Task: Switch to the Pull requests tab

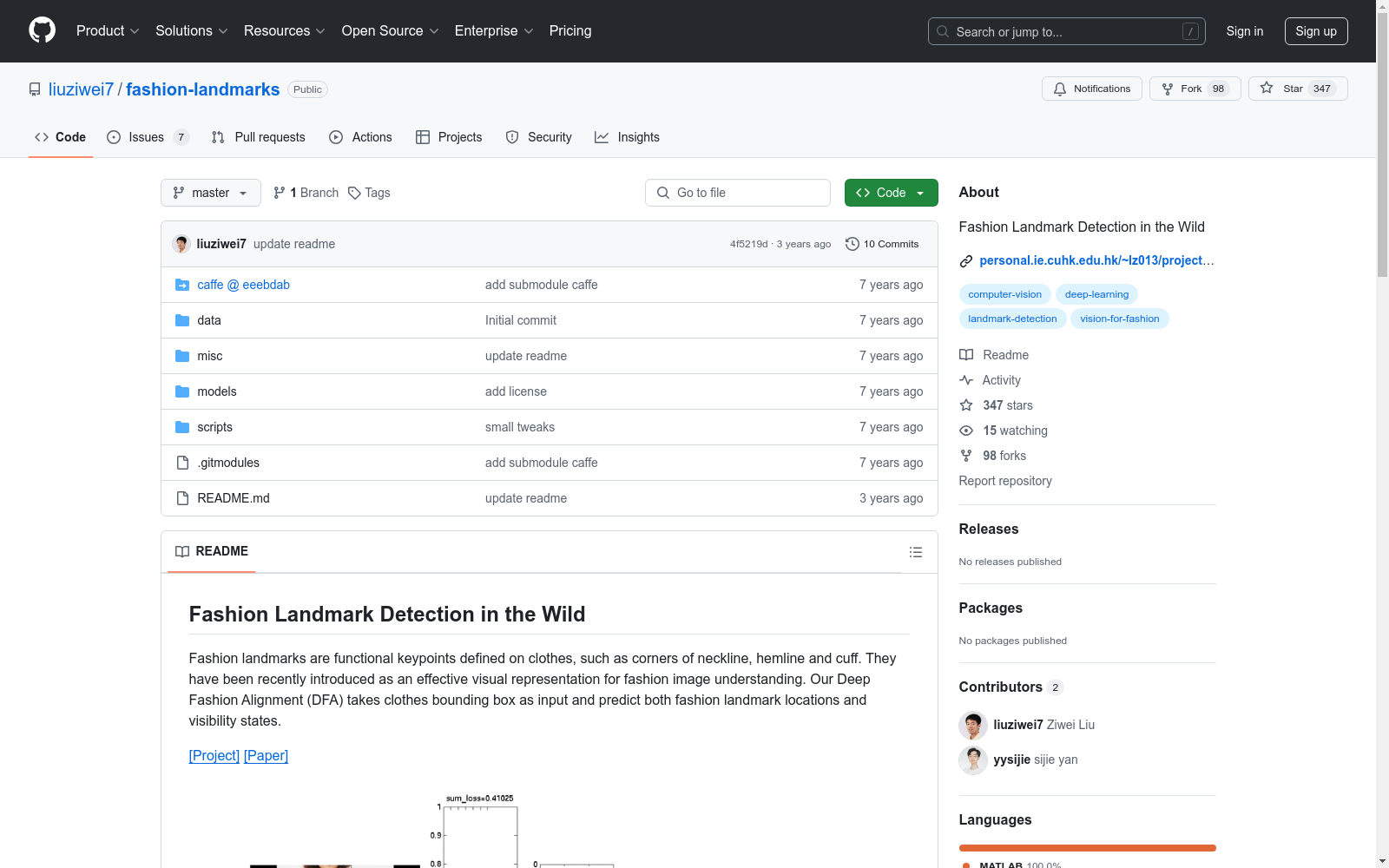Action: (x=258, y=137)
